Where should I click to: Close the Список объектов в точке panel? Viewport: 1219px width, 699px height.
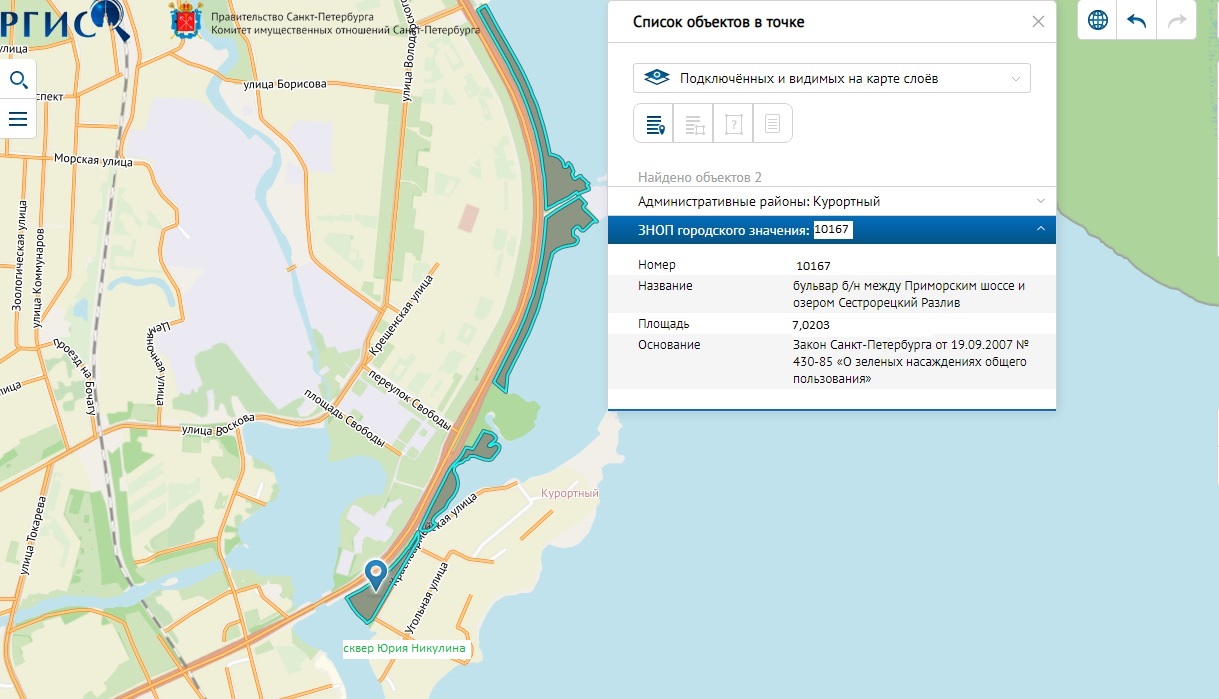pyautogui.click(x=1038, y=21)
